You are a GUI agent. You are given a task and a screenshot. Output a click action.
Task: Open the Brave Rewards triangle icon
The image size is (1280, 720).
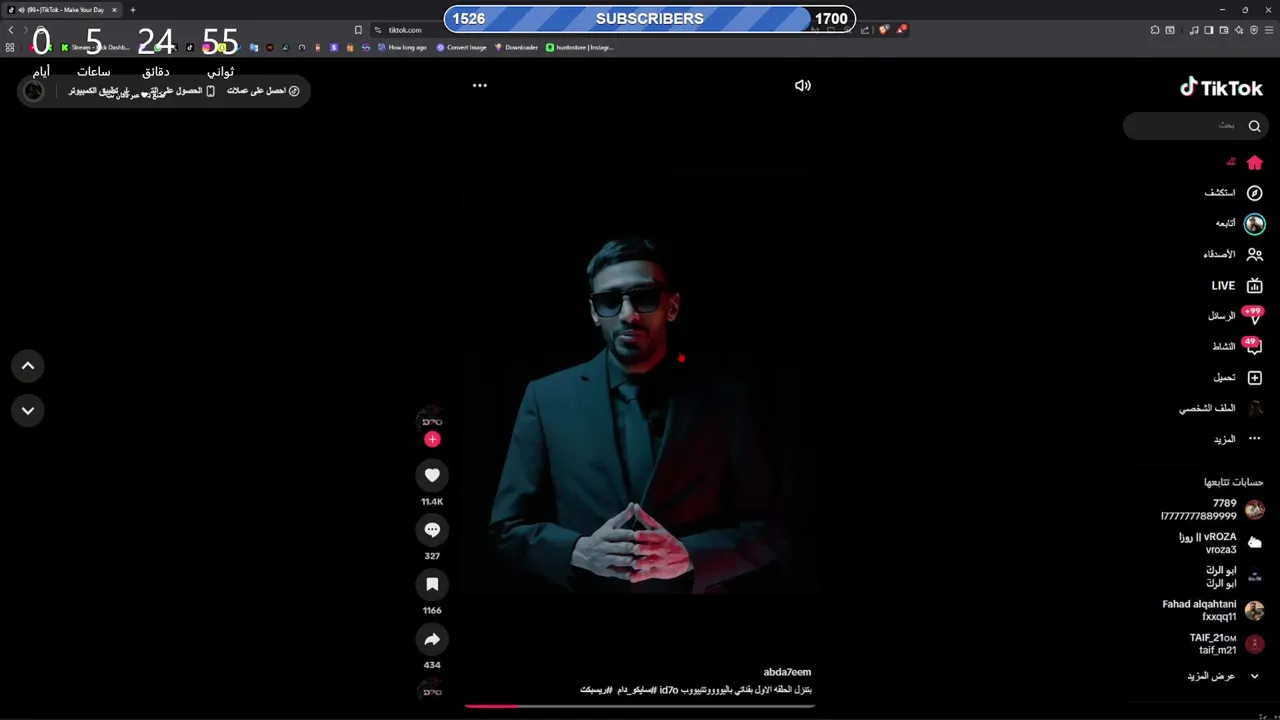point(900,30)
